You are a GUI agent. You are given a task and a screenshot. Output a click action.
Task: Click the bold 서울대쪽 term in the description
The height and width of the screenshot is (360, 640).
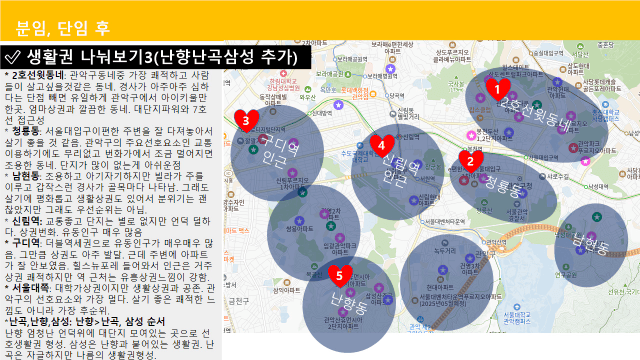tap(30, 288)
